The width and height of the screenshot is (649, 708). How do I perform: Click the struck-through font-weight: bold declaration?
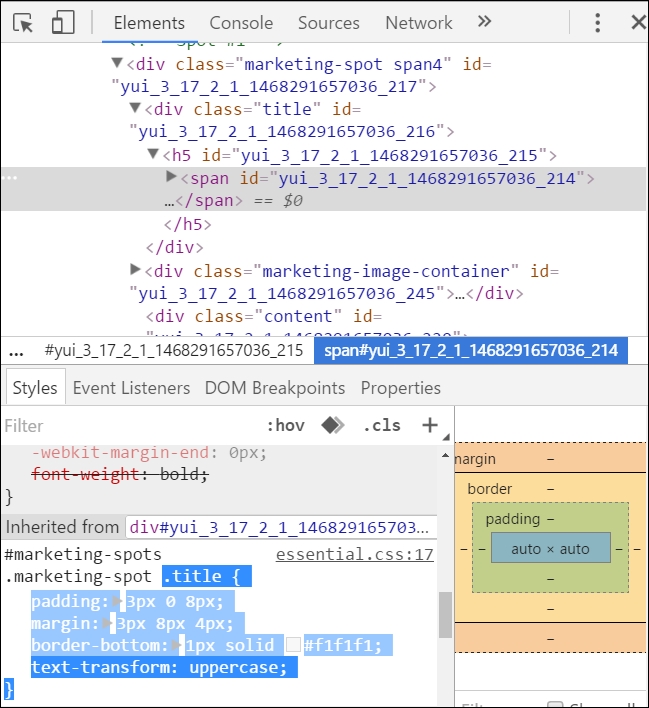point(120,475)
